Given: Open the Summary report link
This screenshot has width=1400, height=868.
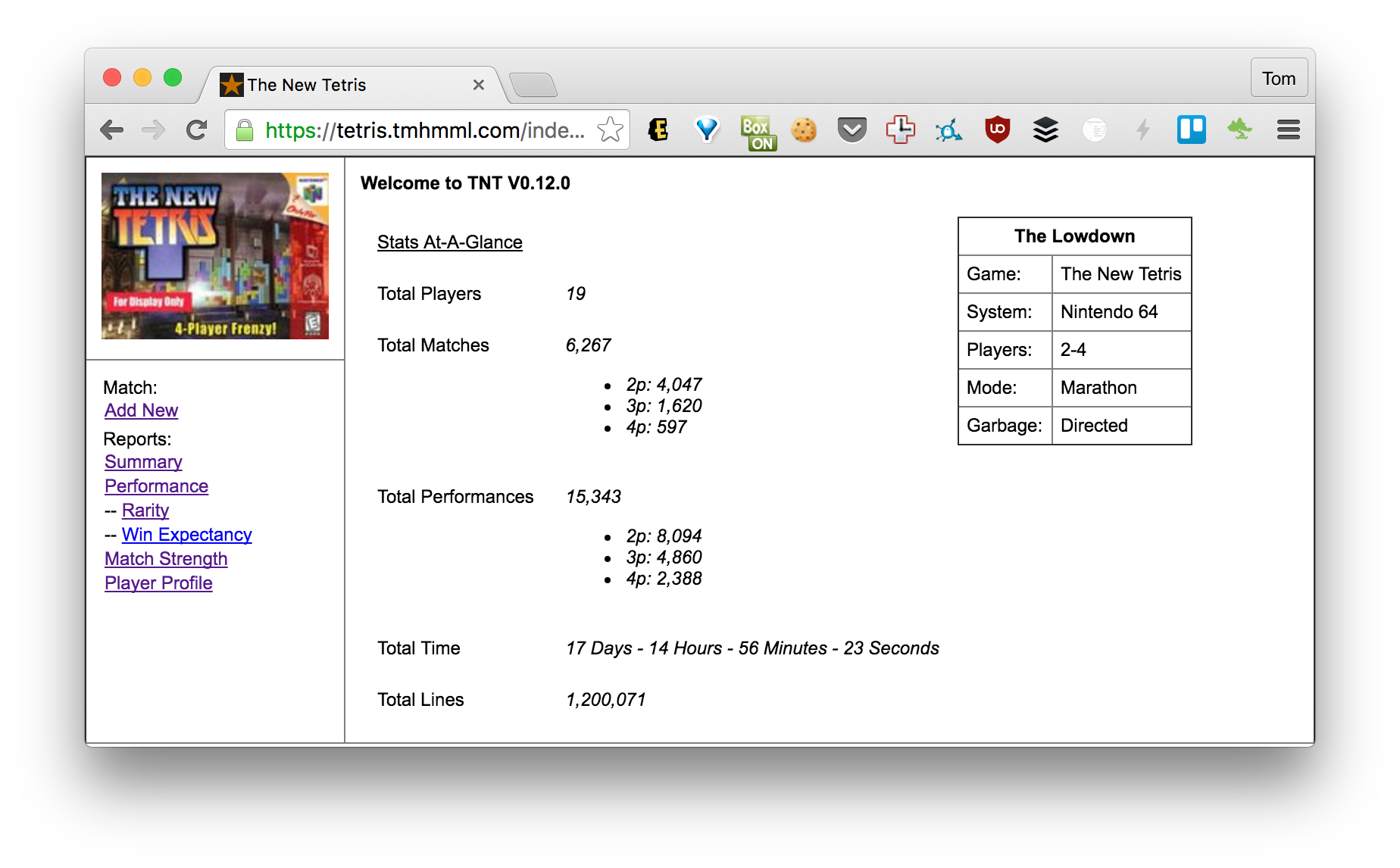Looking at the screenshot, I should (x=143, y=462).
